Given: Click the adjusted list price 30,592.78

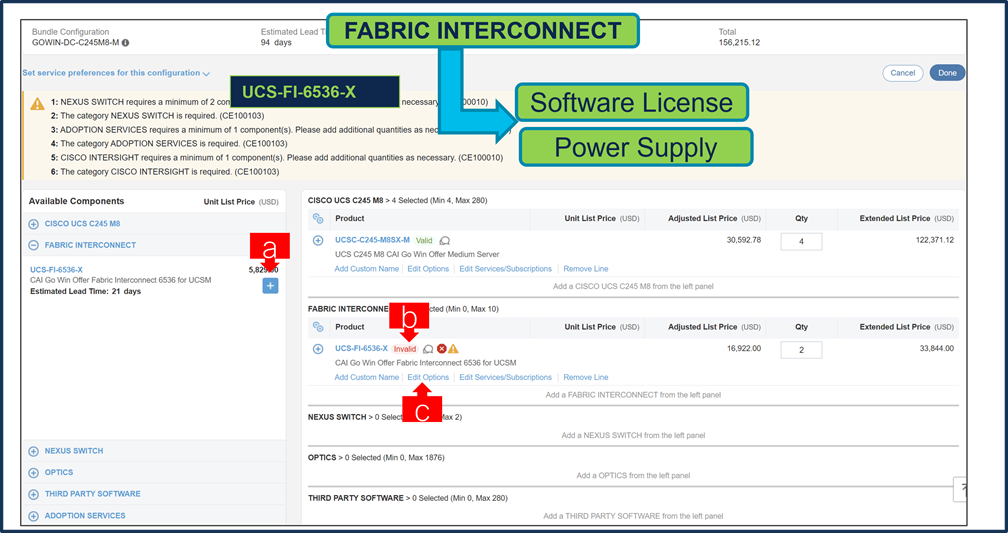Looking at the screenshot, I should 743,240.
